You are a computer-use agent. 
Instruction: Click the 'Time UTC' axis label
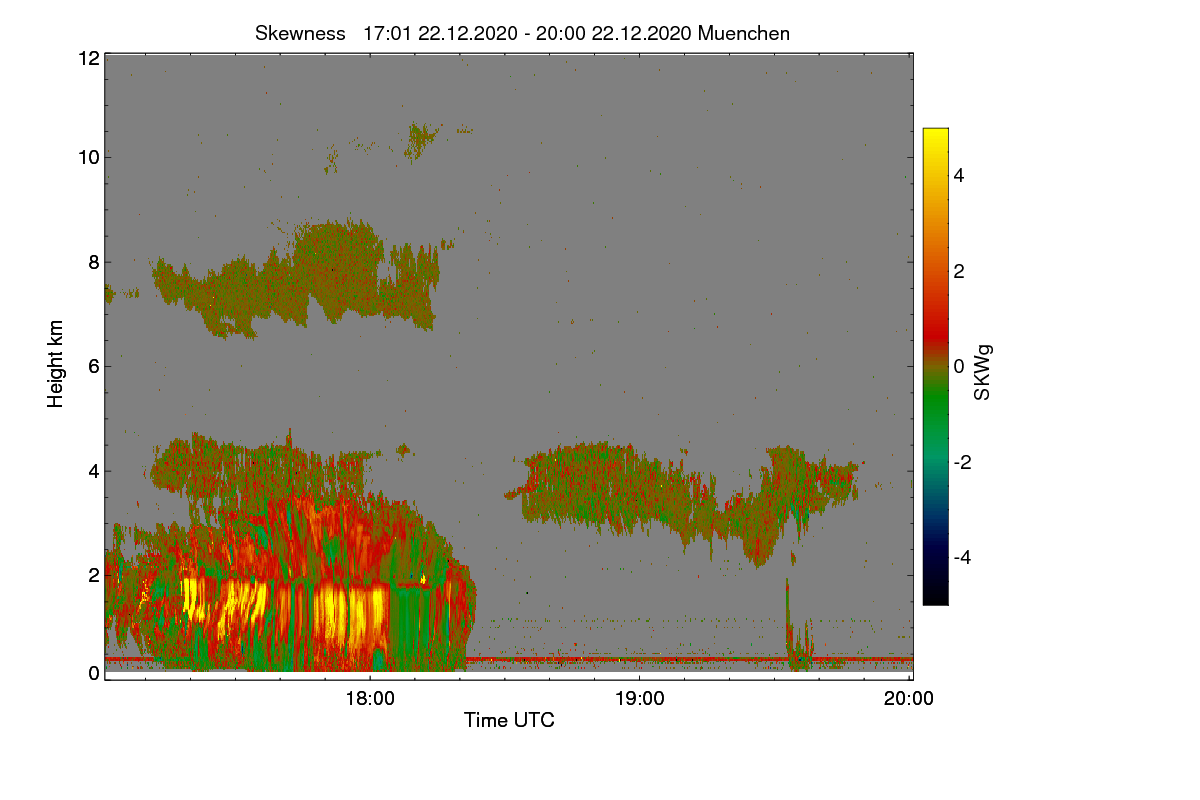click(509, 720)
